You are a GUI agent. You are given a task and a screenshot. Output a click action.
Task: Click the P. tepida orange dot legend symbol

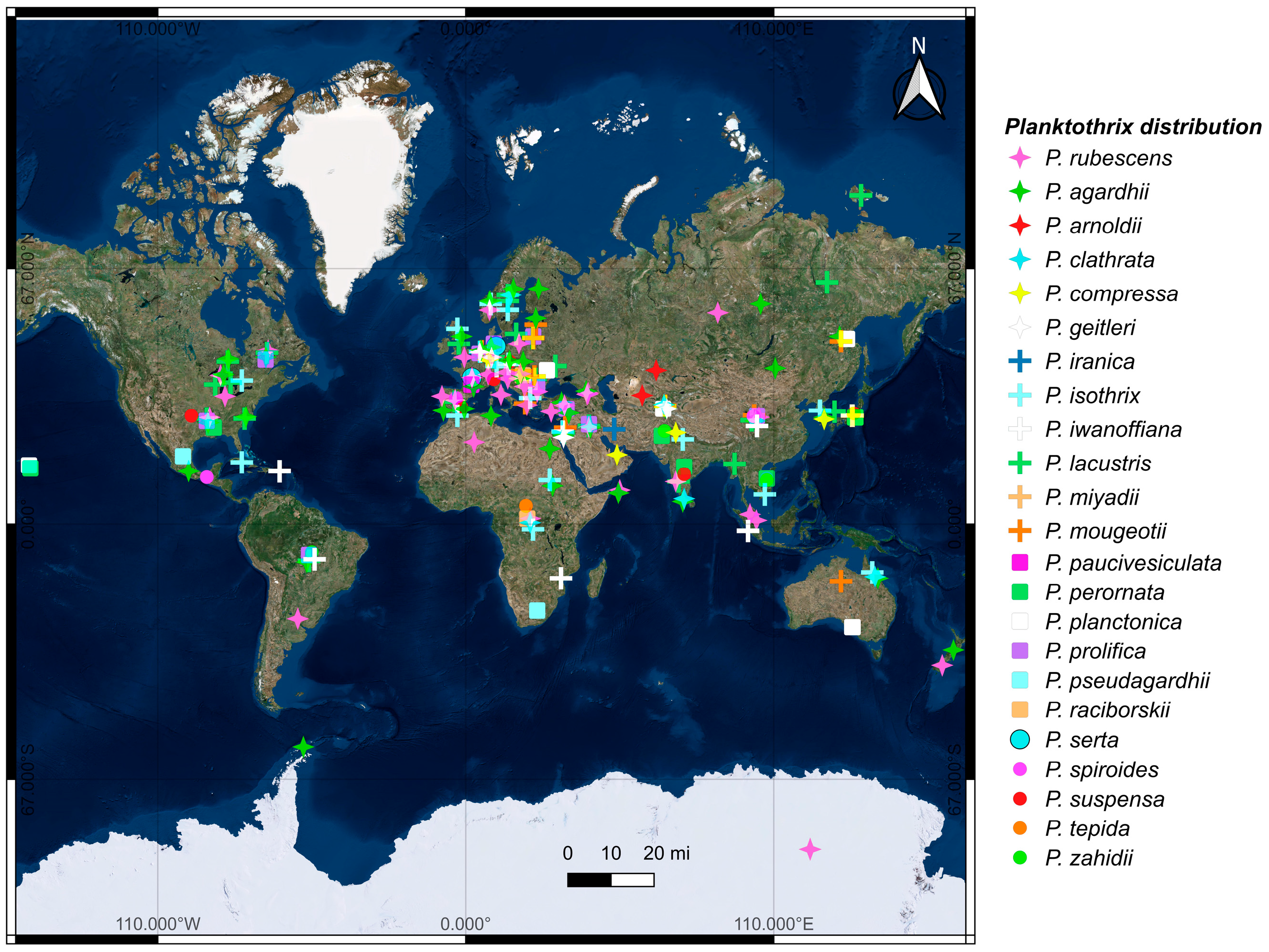(x=1019, y=828)
